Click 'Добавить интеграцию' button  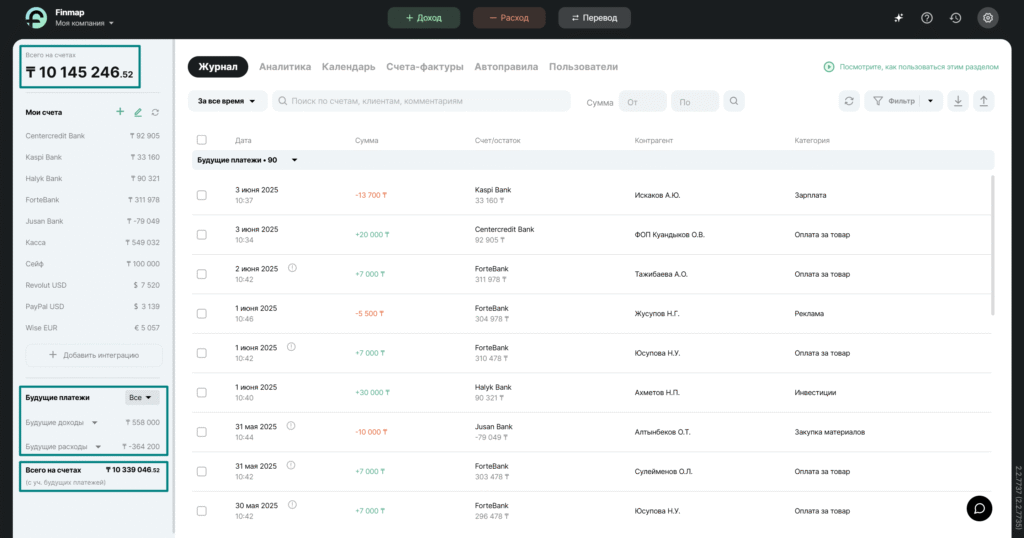[x=92, y=355]
